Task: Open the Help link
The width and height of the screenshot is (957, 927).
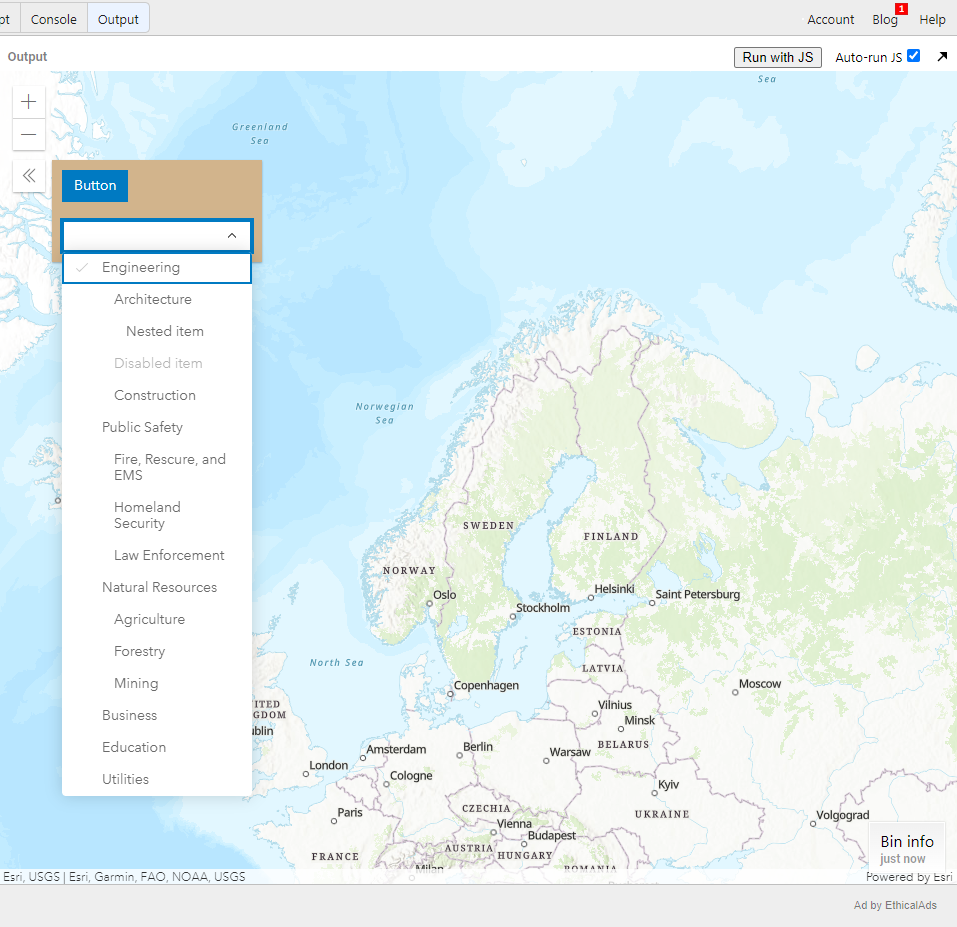Action: tap(932, 20)
